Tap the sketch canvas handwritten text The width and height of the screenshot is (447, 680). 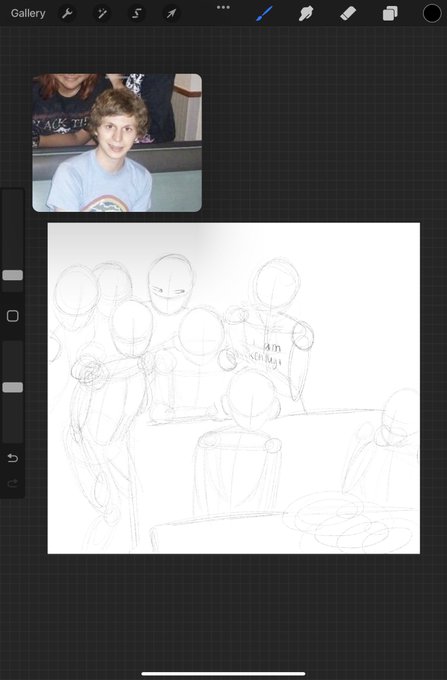pos(267,354)
